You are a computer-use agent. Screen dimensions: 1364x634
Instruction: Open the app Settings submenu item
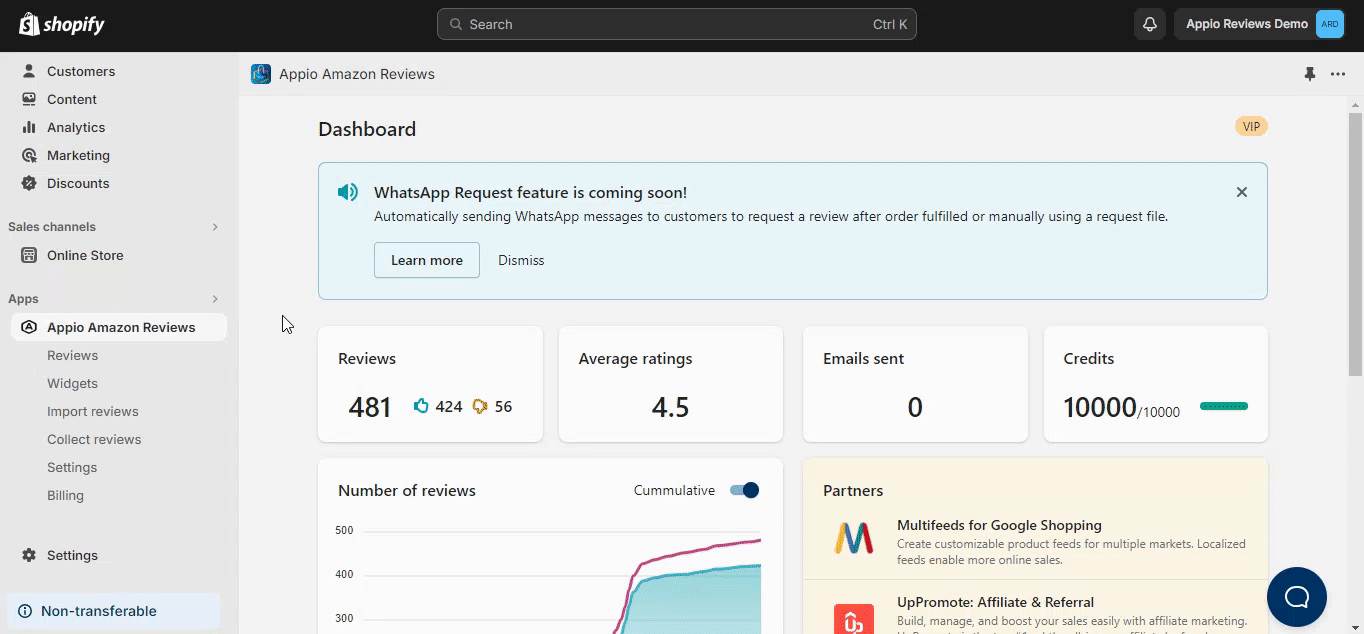72,467
